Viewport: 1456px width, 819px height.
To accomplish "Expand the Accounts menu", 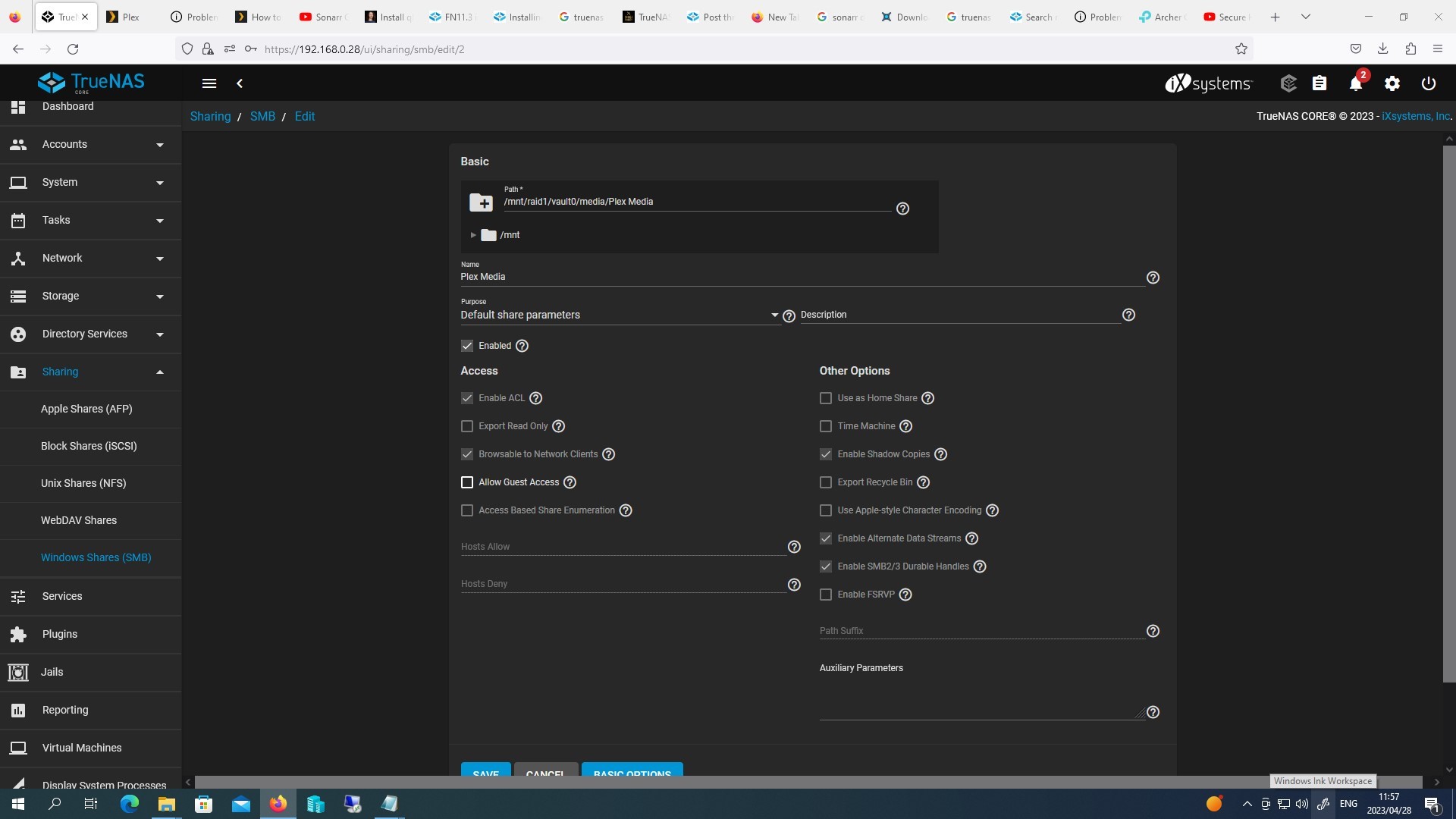I will pyautogui.click(x=91, y=144).
